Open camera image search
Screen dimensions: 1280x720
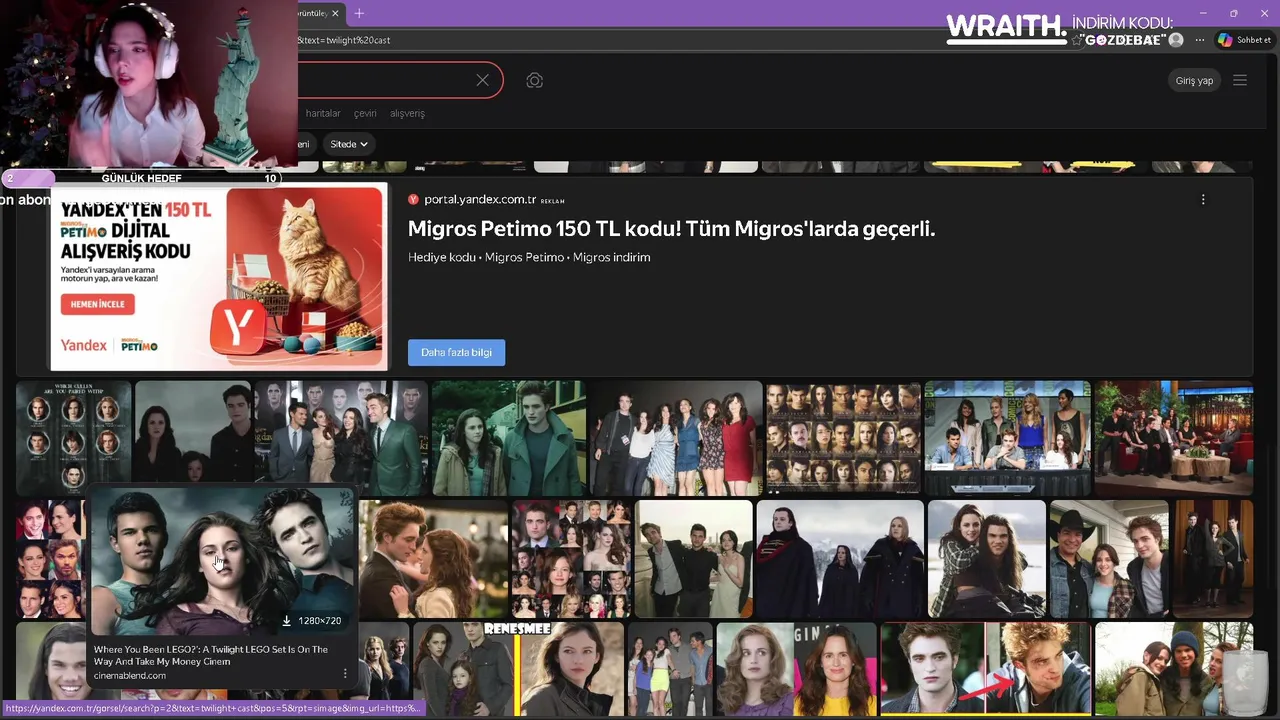pyautogui.click(x=535, y=80)
